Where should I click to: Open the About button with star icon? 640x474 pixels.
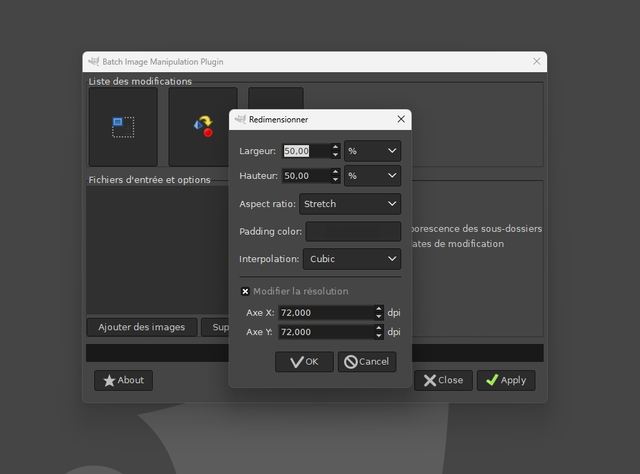pos(124,381)
